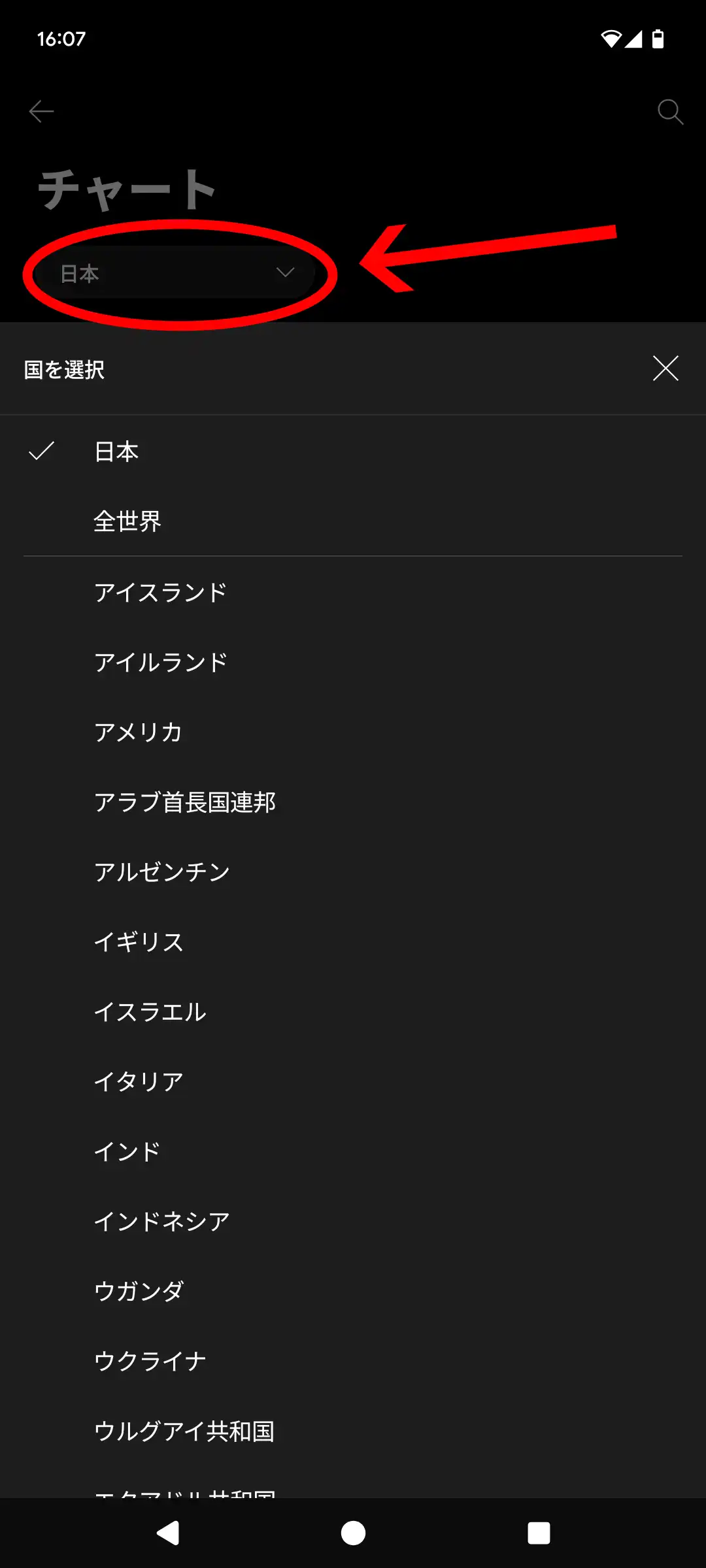Screen dimensions: 706x1568
Task: Select アイスランド as country
Action: coord(161,593)
